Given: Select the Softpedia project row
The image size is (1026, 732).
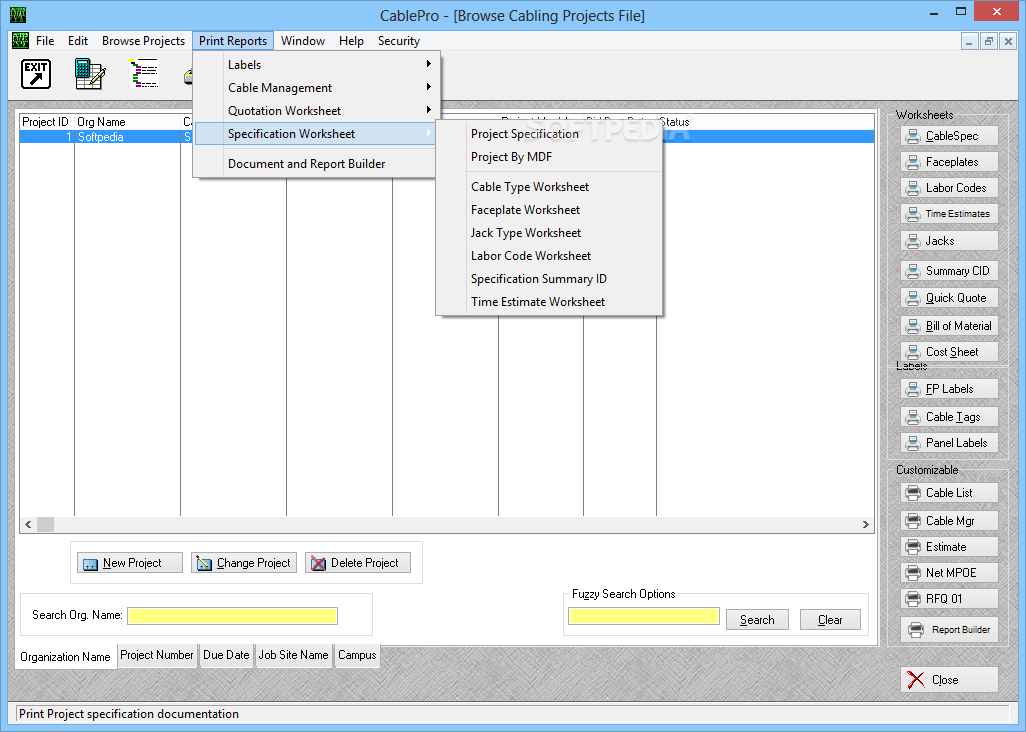Looking at the screenshot, I should [x=447, y=137].
